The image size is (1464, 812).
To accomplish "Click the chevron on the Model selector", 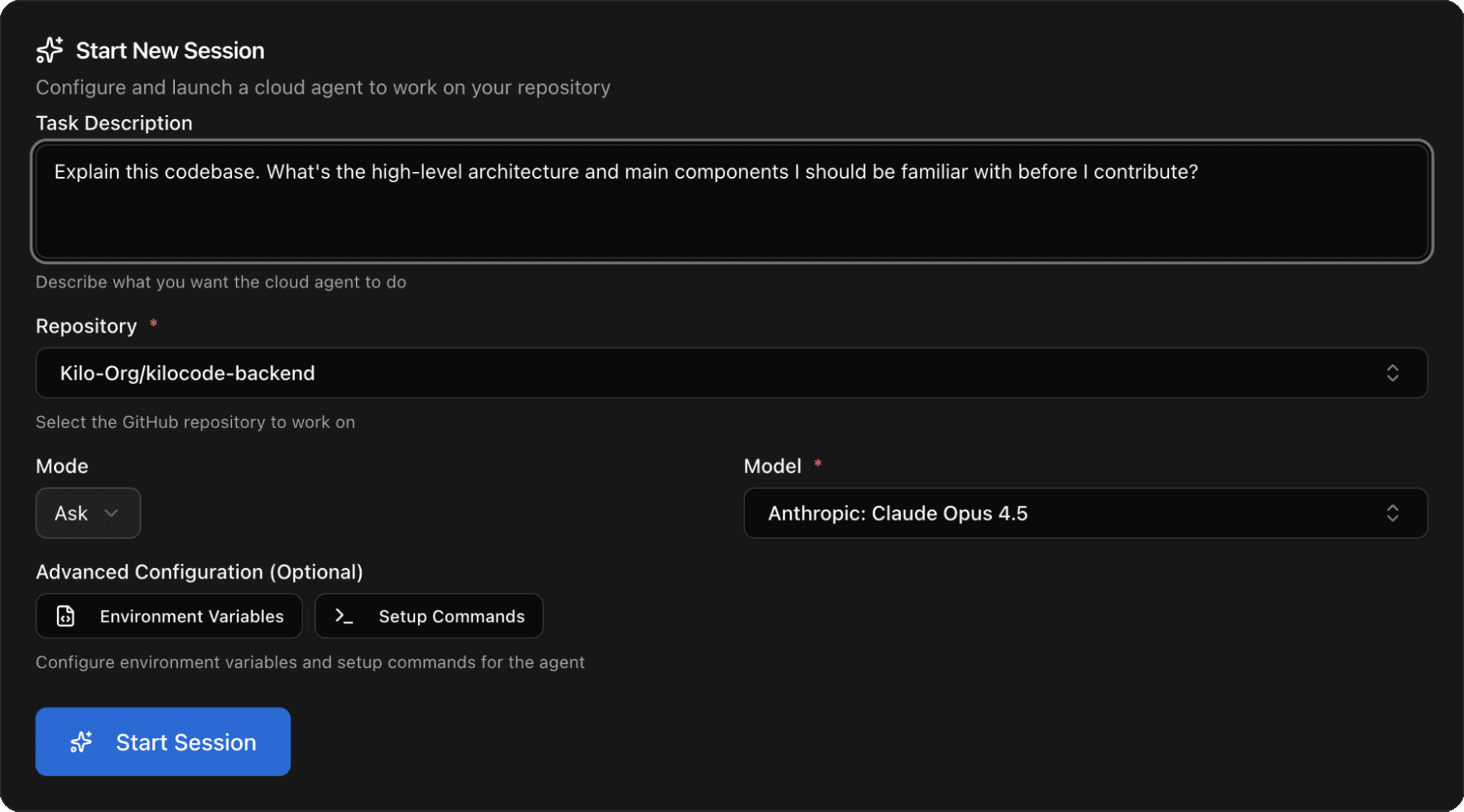I will click(x=1393, y=513).
